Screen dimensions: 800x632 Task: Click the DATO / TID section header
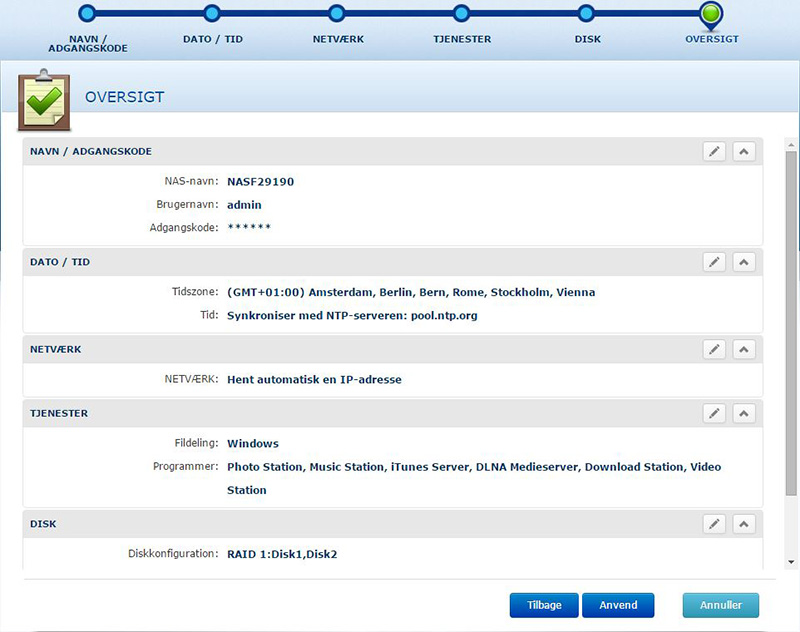392,262
